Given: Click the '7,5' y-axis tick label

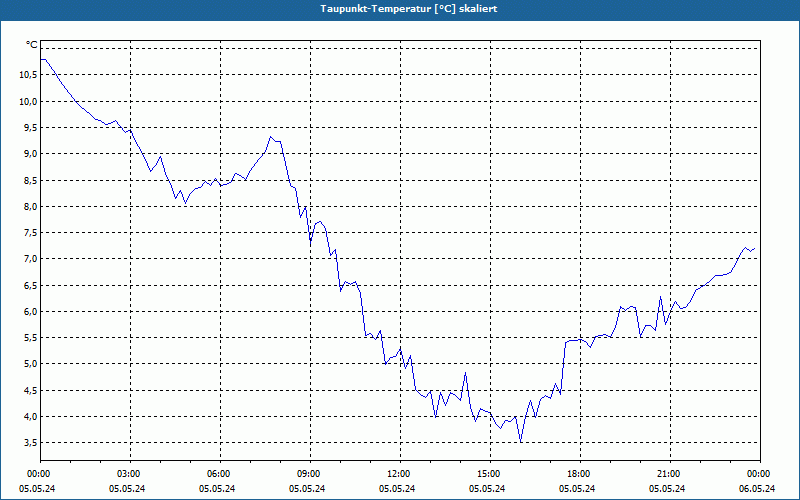Looking at the screenshot, I should (30, 233).
